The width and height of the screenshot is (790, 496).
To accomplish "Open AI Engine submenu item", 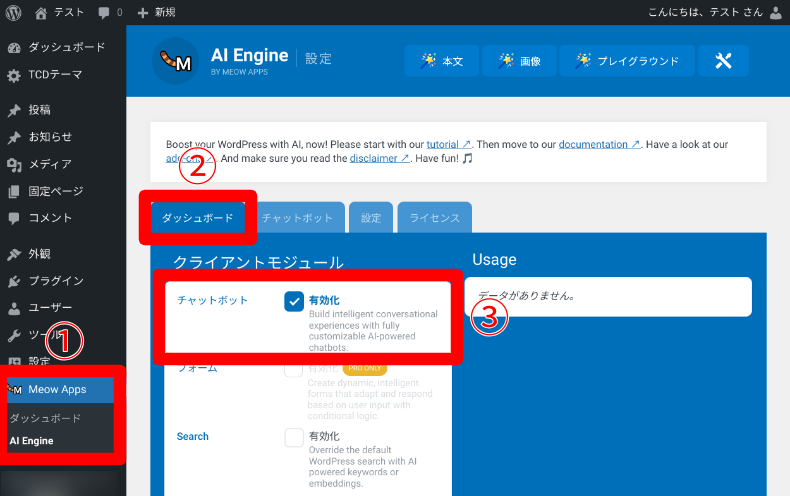I will coord(31,441).
